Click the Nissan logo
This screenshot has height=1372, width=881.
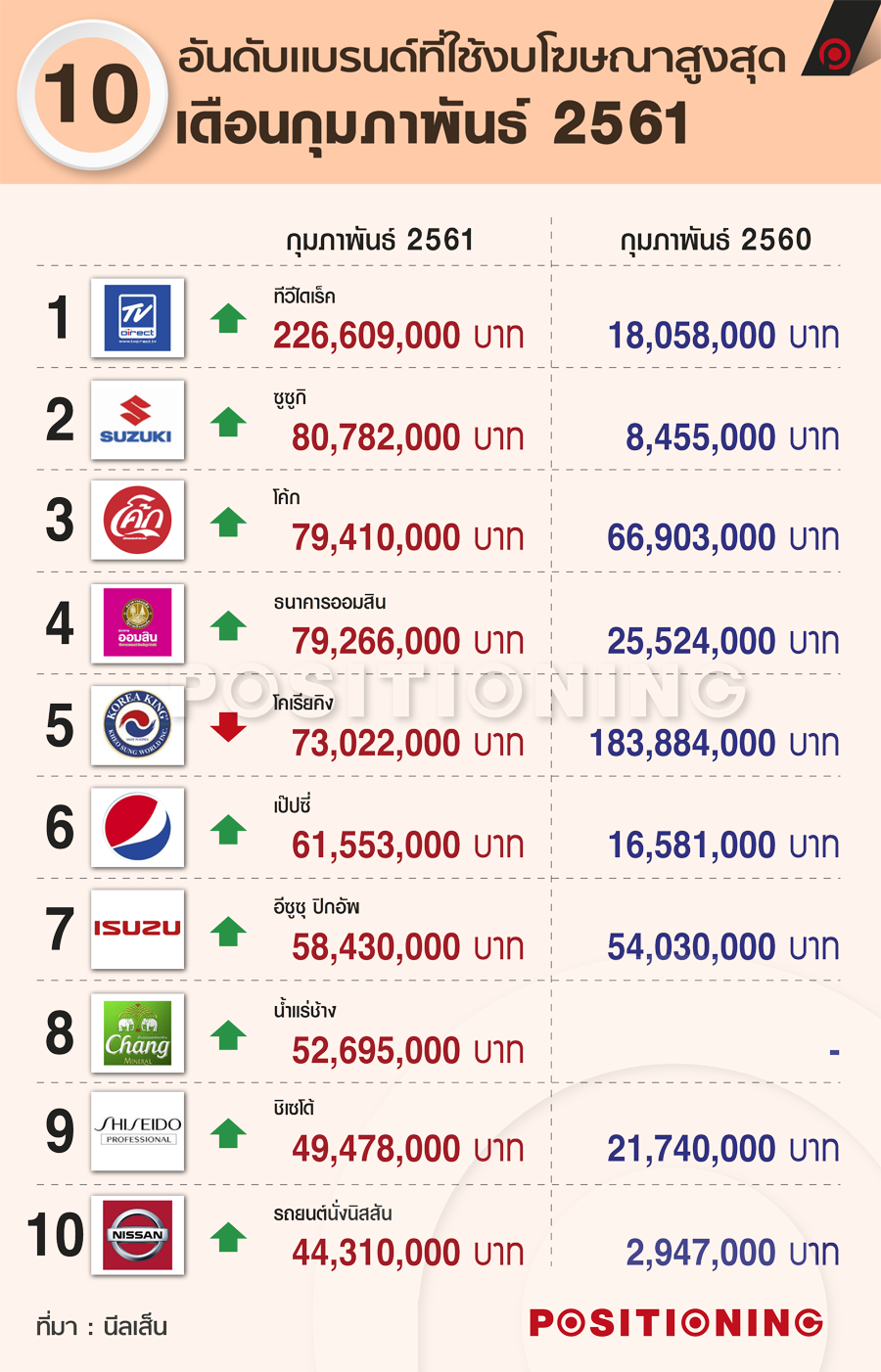pos(137,1235)
